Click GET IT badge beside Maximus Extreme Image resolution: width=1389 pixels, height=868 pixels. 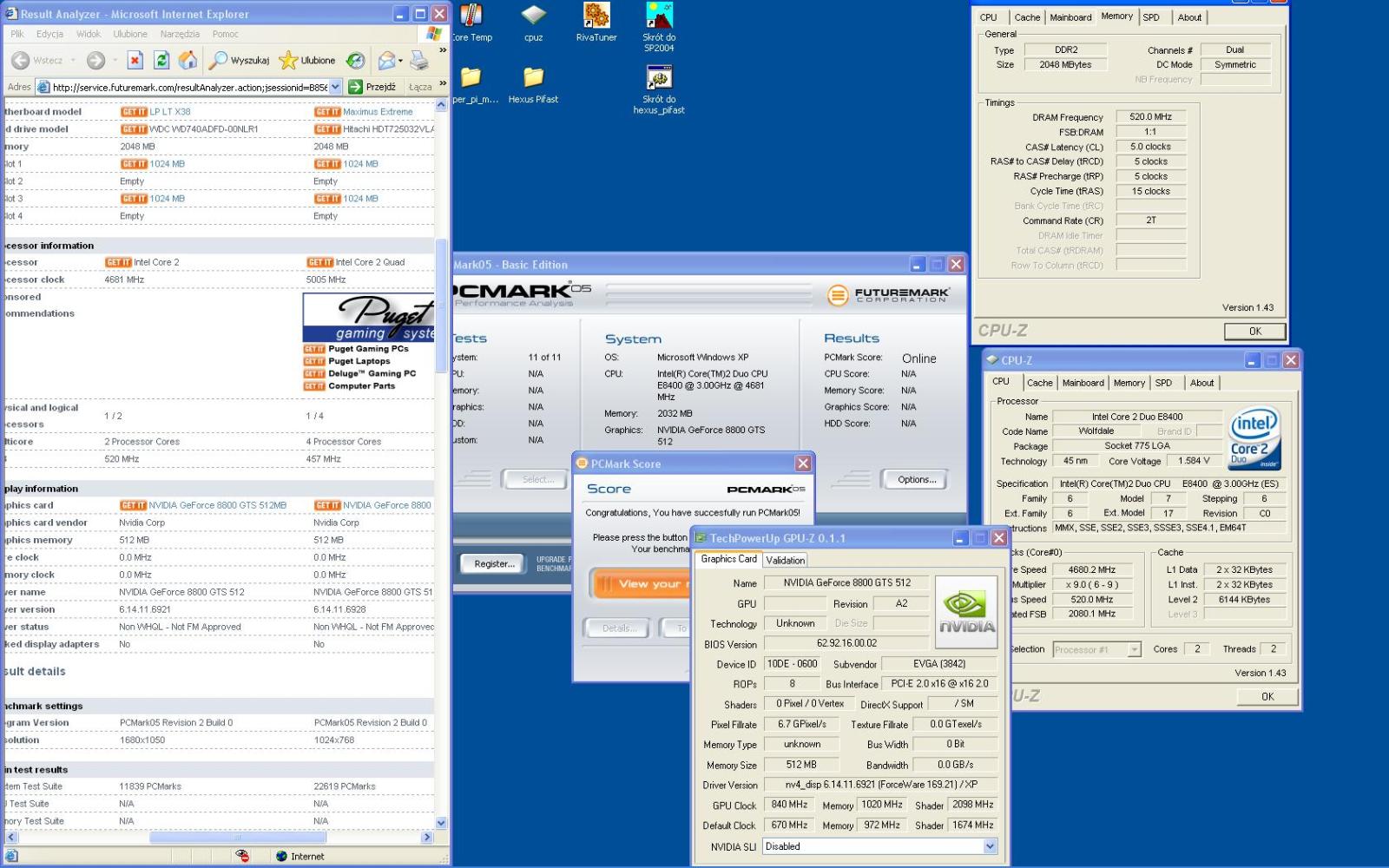[x=327, y=112]
